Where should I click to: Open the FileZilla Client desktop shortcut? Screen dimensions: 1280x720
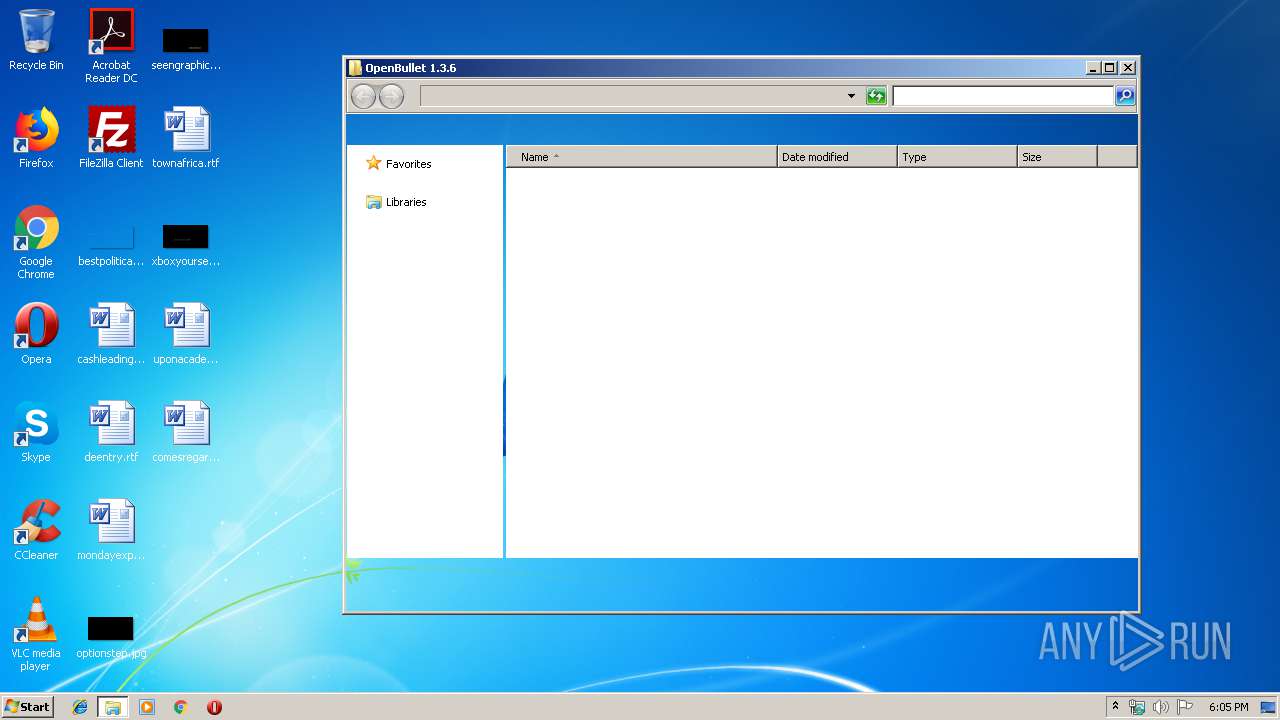click(111, 138)
